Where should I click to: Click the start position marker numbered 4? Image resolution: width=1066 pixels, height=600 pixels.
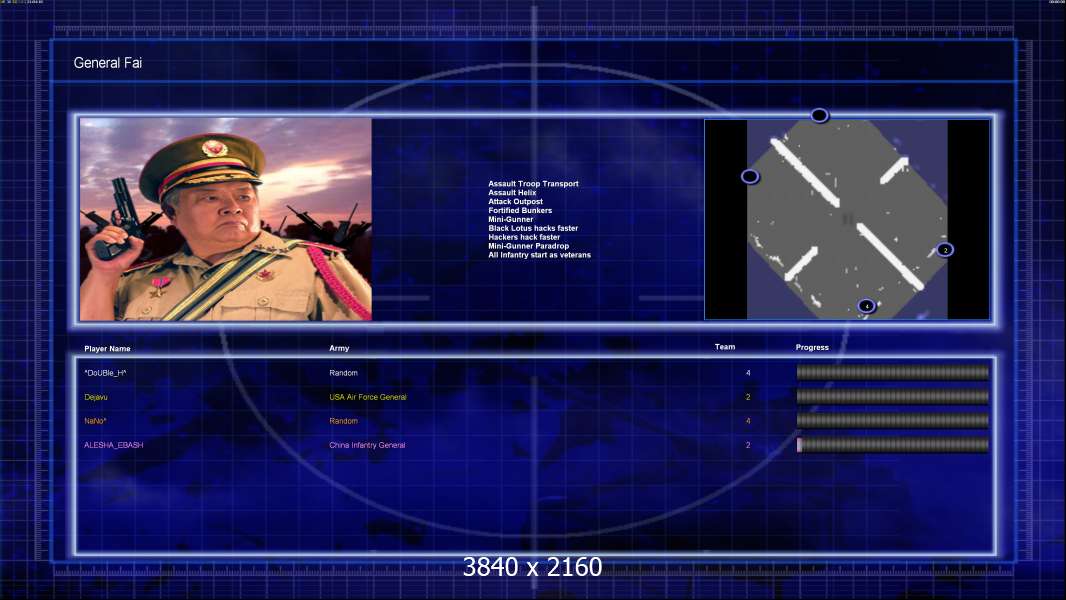tap(866, 306)
